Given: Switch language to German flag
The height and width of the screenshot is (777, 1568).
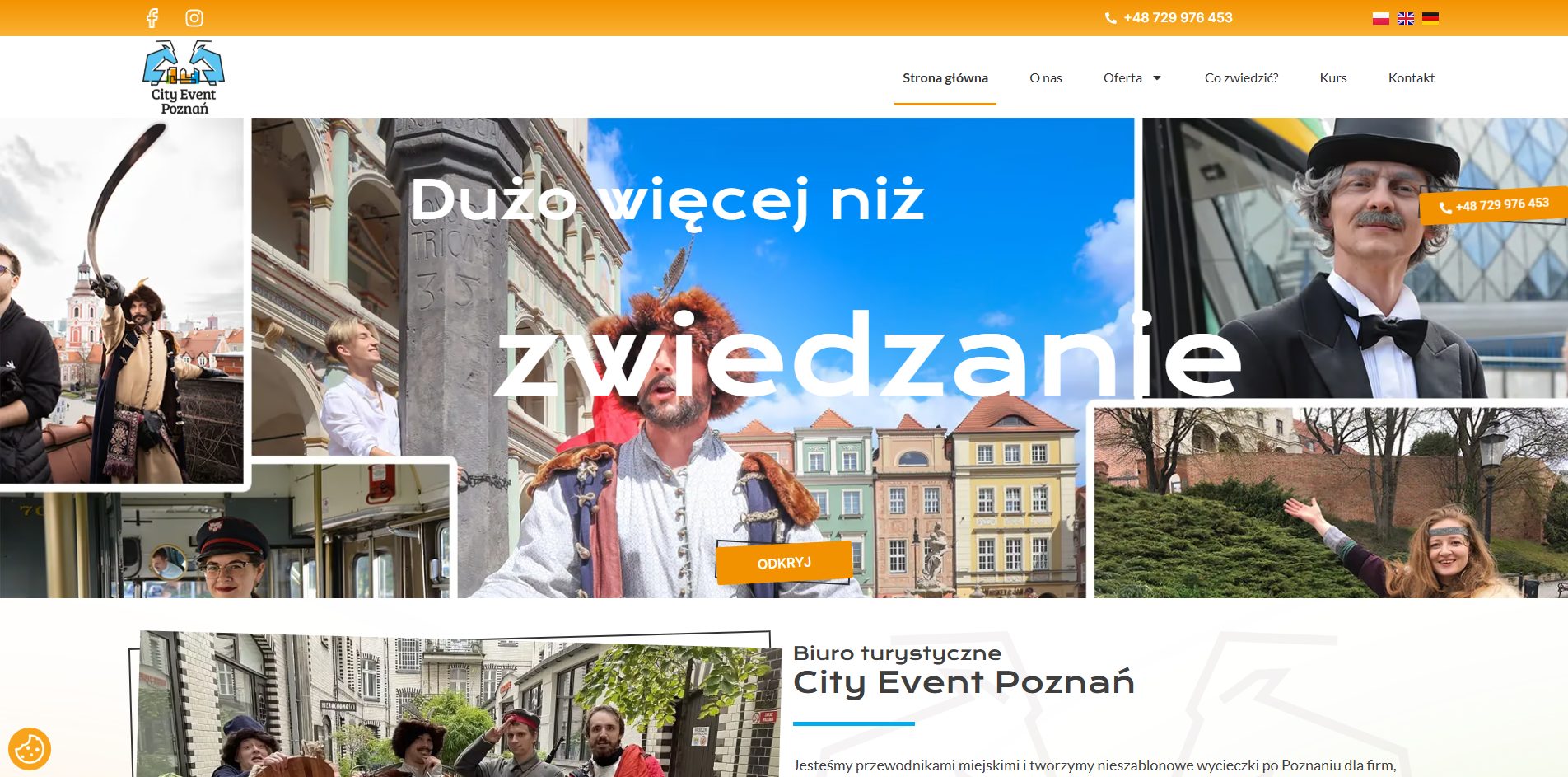Looking at the screenshot, I should pyautogui.click(x=1430, y=18).
